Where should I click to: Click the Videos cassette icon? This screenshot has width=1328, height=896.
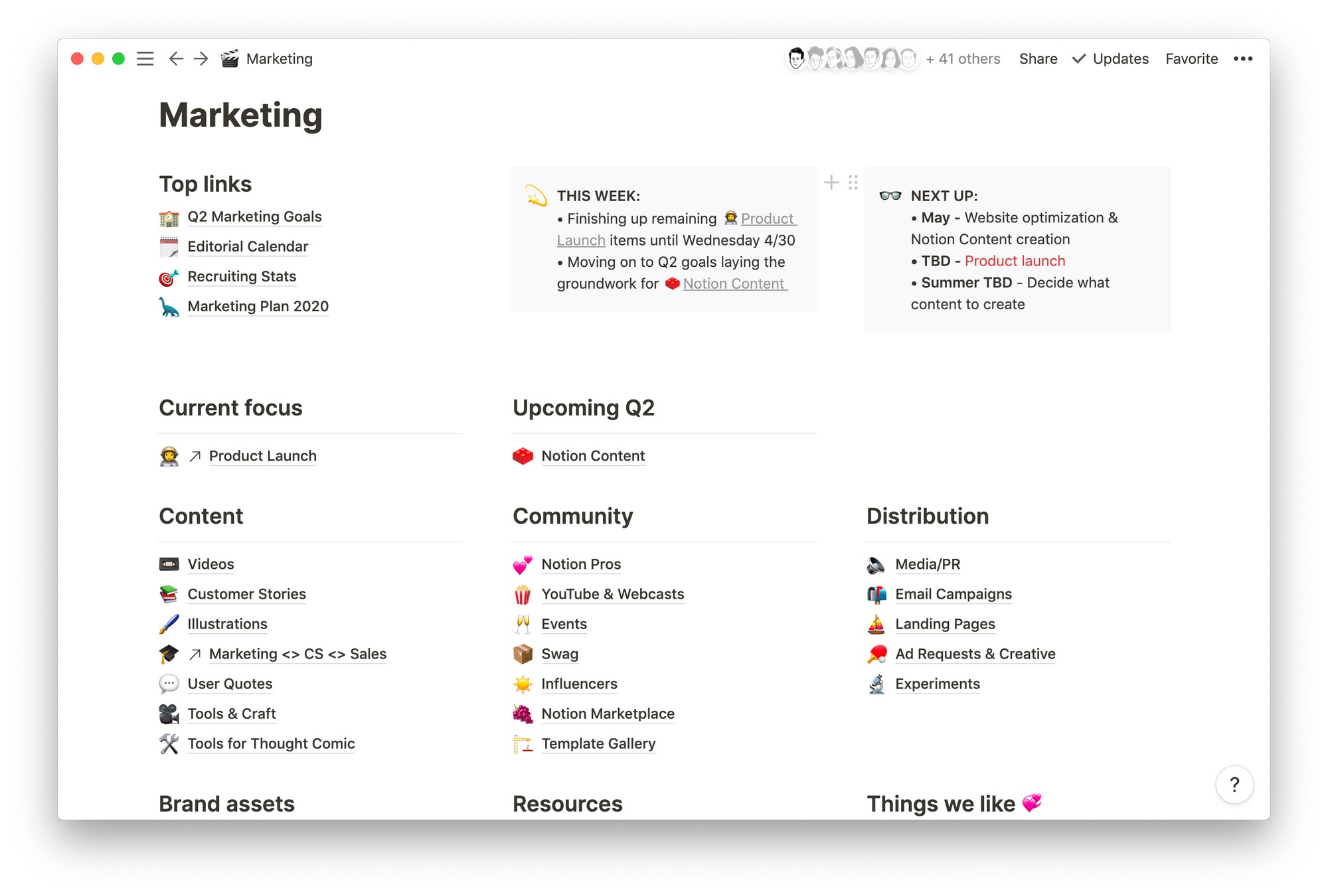pyautogui.click(x=169, y=564)
